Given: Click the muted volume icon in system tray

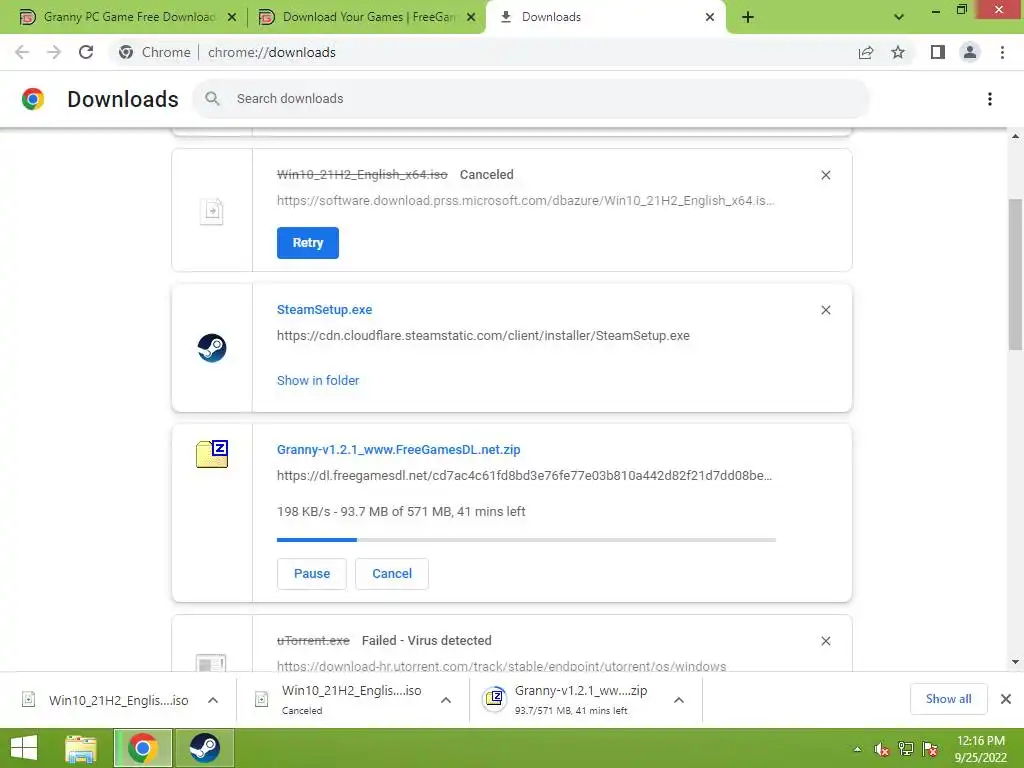Looking at the screenshot, I should (882, 749).
